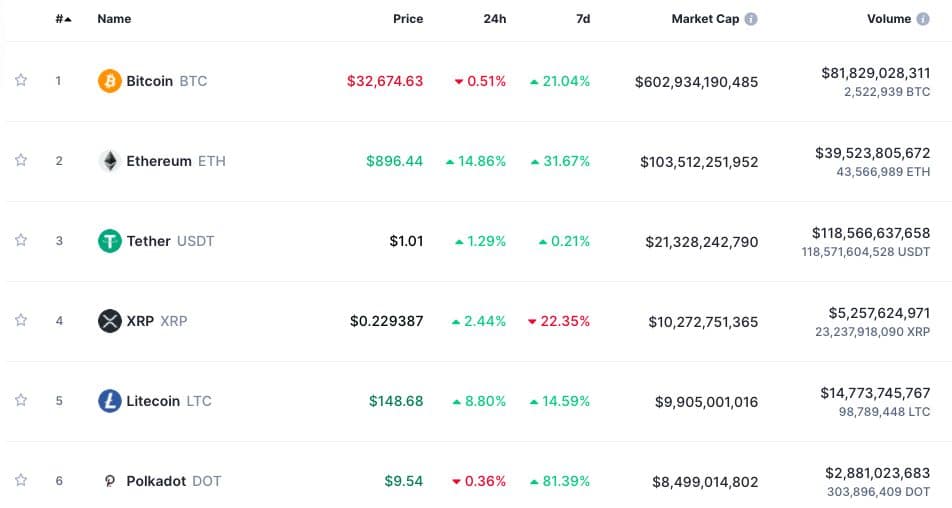Favorite XRP using its star

point(21,321)
